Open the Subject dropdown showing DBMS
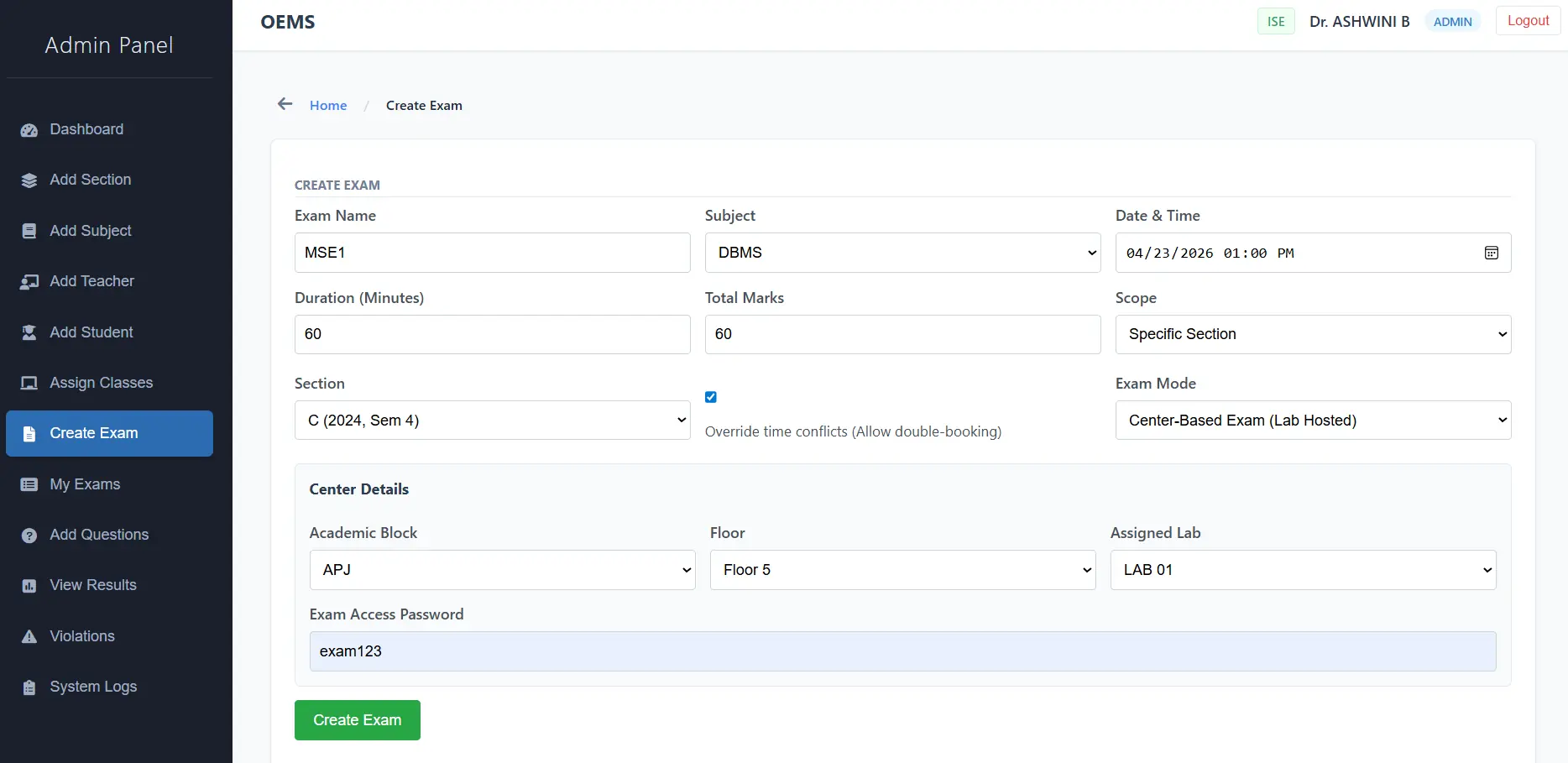Screen dimensions: 1568x763 click(x=903, y=253)
